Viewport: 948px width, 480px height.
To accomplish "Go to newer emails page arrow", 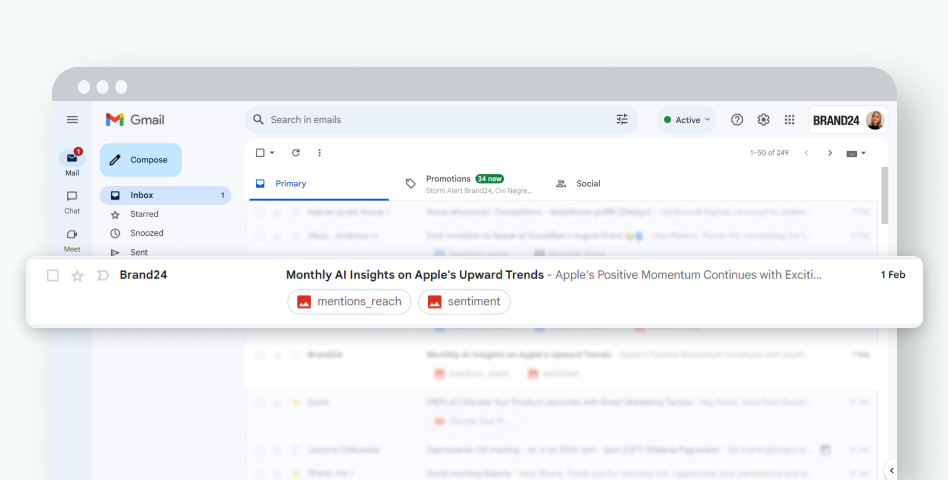I will pos(807,153).
